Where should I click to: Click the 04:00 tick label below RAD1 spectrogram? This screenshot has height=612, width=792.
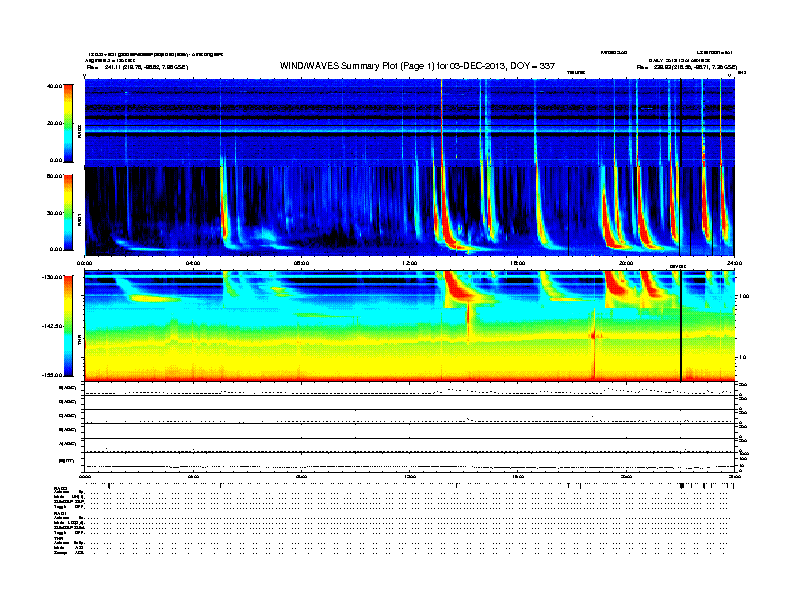(x=193, y=263)
